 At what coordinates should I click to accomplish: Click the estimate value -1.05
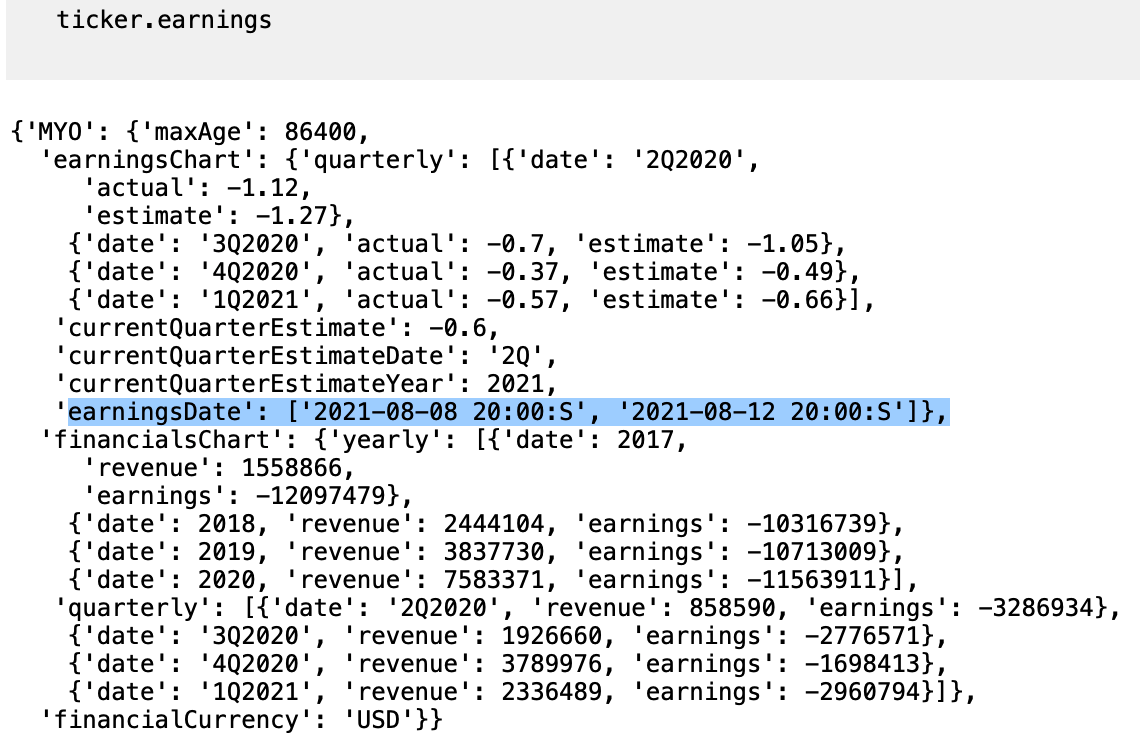(782, 244)
